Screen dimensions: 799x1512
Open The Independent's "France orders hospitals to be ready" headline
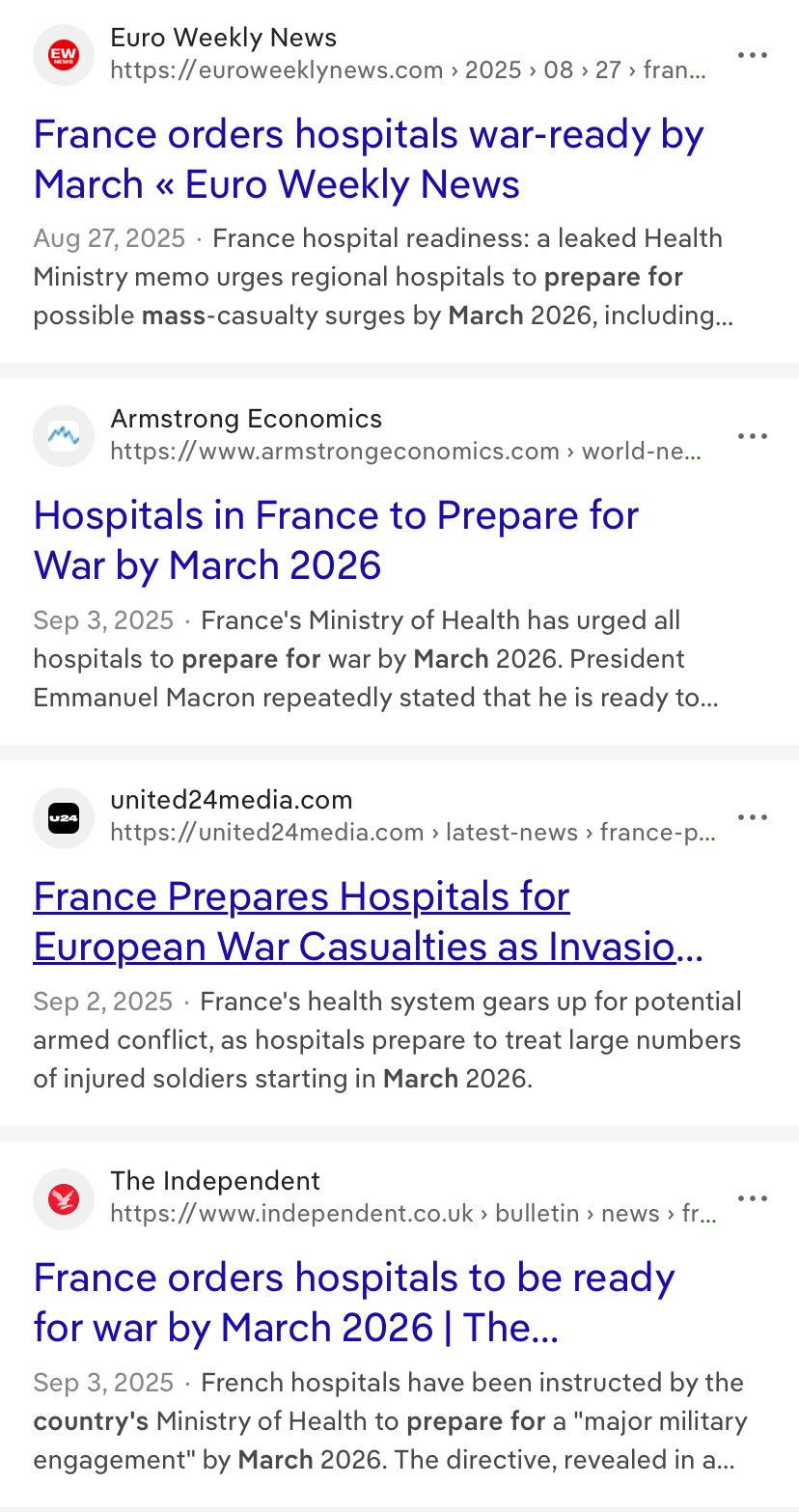pos(353,1303)
